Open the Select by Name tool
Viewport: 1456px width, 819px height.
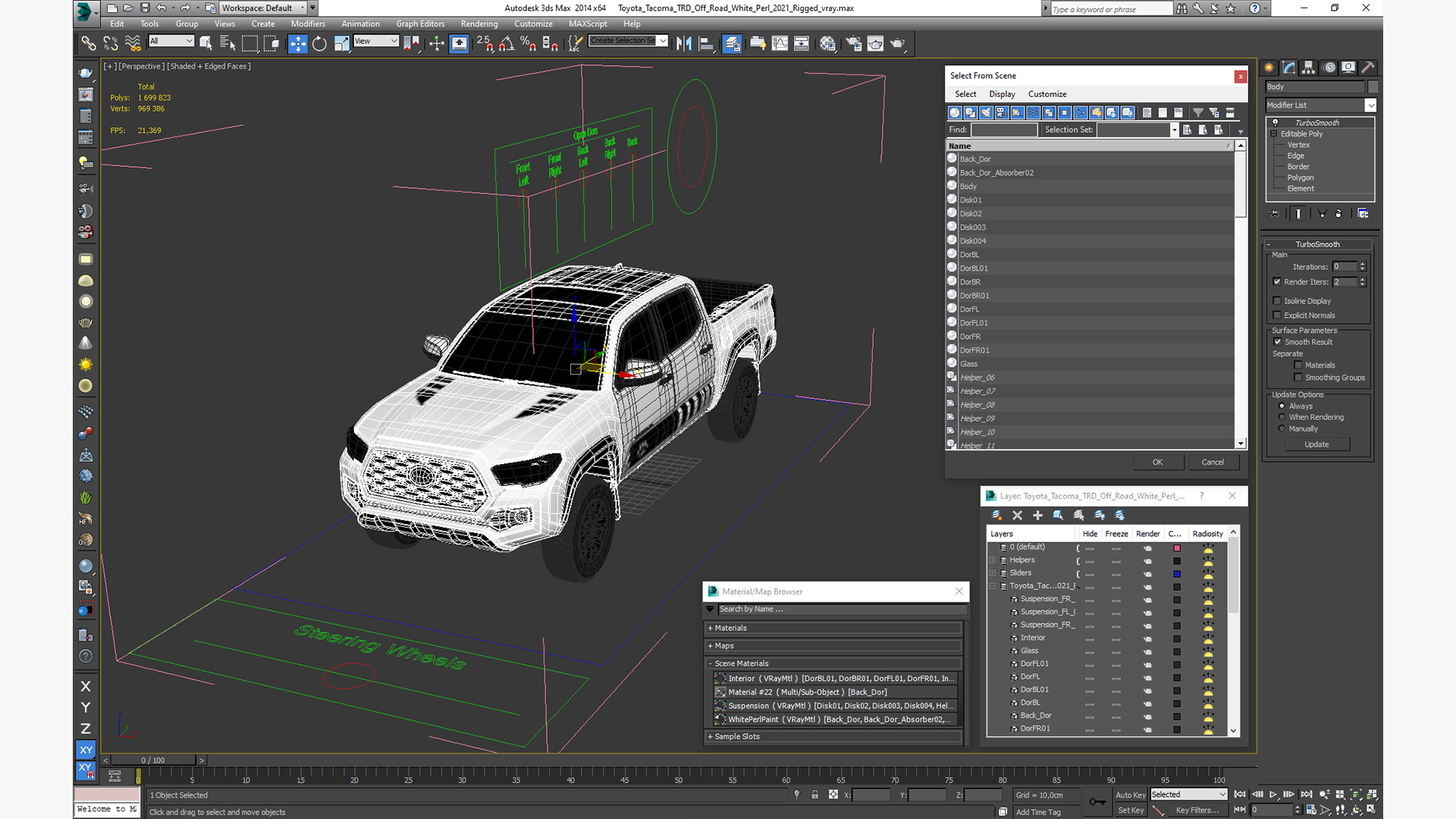[227, 44]
